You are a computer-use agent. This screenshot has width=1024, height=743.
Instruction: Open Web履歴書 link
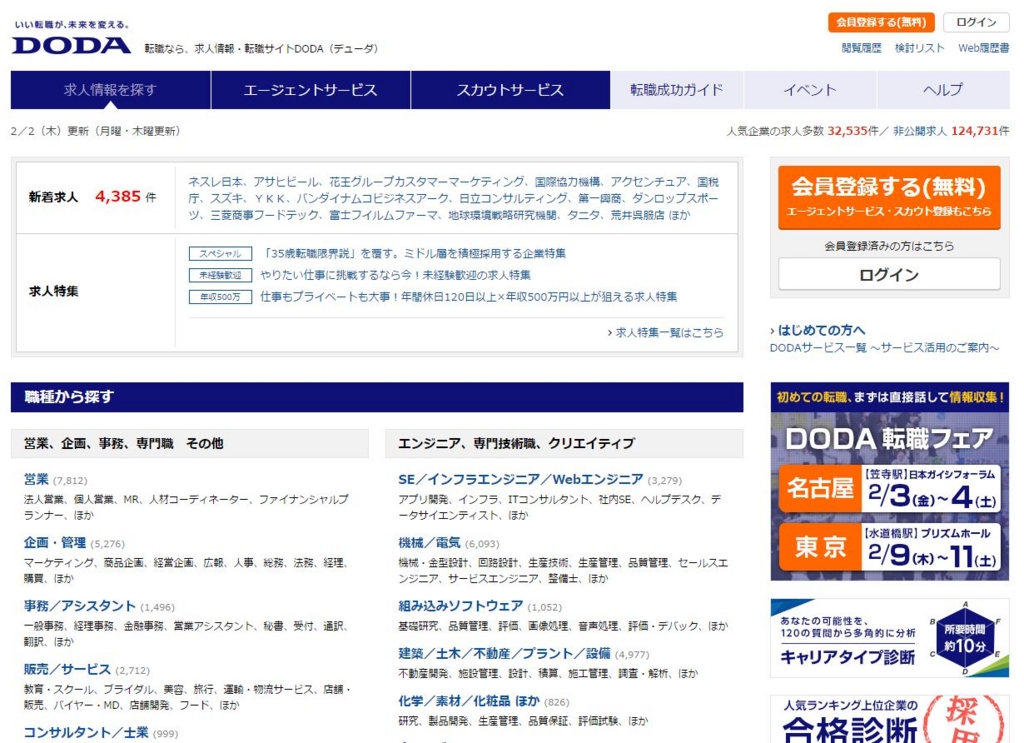(x=984, y=48)
